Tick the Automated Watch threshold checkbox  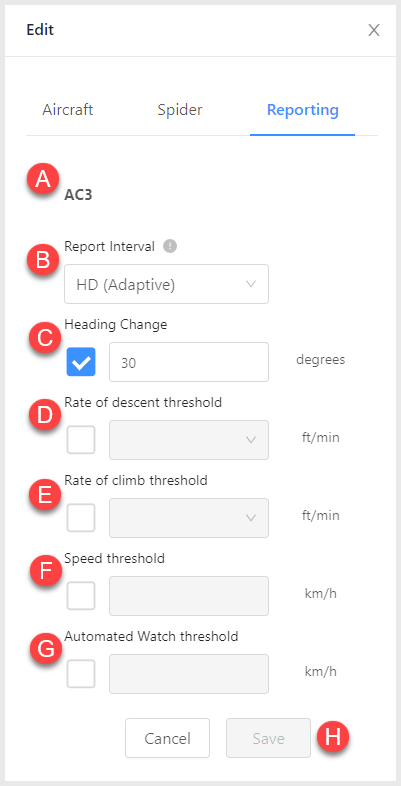coord(81,674)
